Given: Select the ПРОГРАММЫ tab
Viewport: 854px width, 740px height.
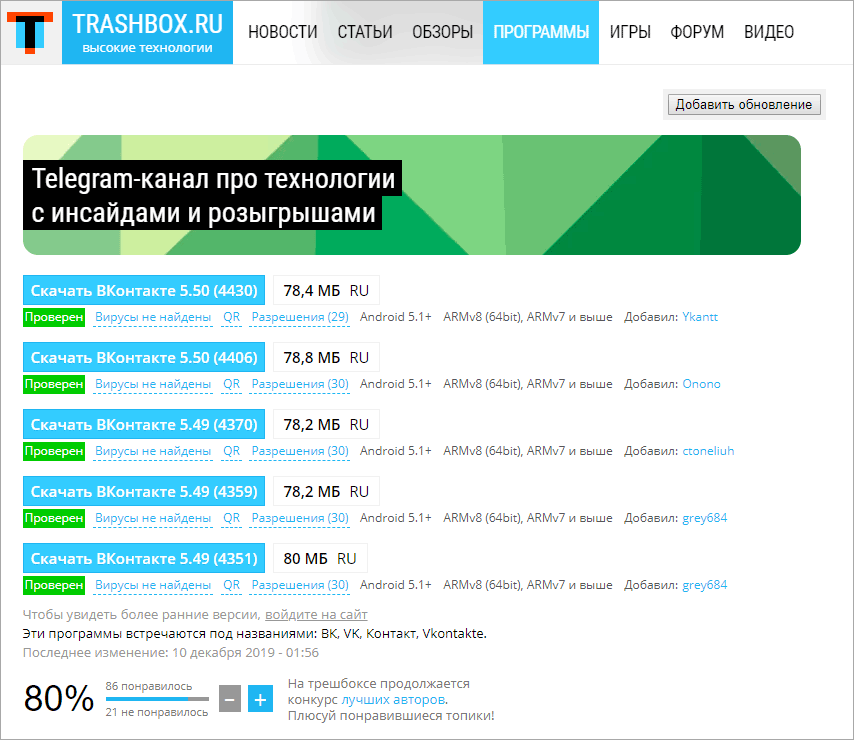Looking at the screenshot, I should pos(541,33).
